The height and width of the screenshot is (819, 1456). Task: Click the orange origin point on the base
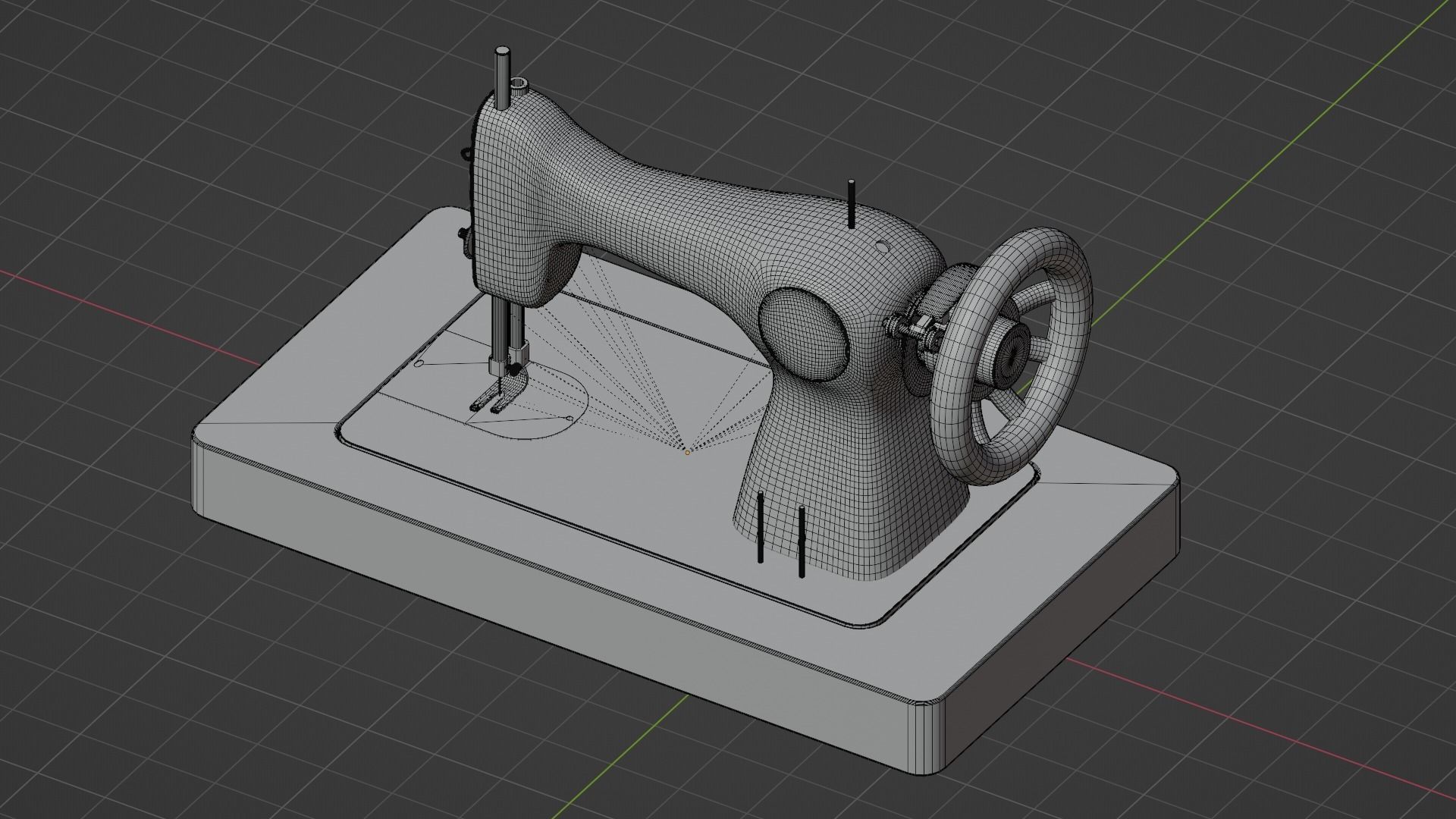(x=687, y=453)
